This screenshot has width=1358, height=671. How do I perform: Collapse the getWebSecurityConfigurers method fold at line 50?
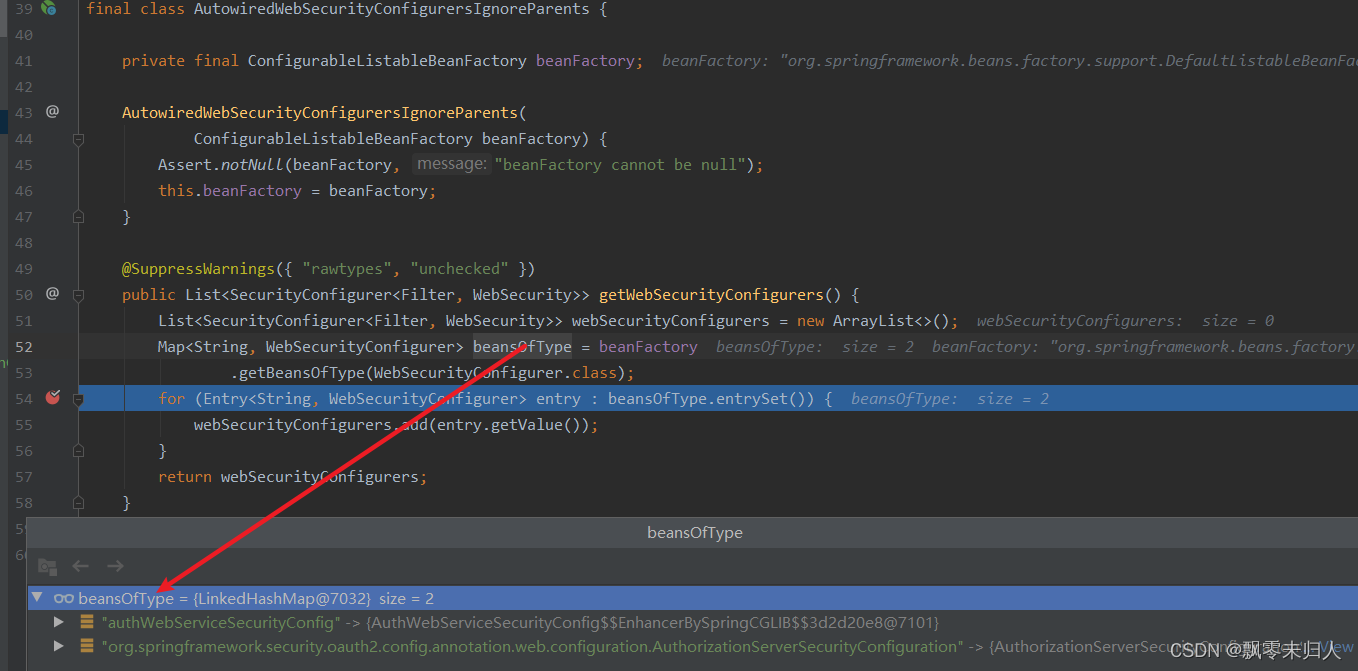[x=78, y=294]
